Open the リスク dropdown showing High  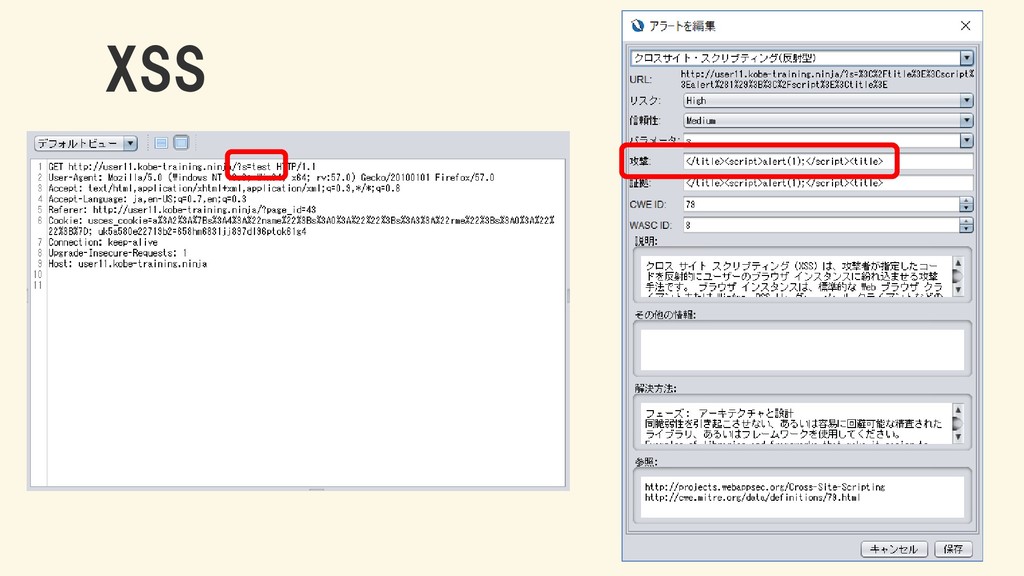[828, 101]
